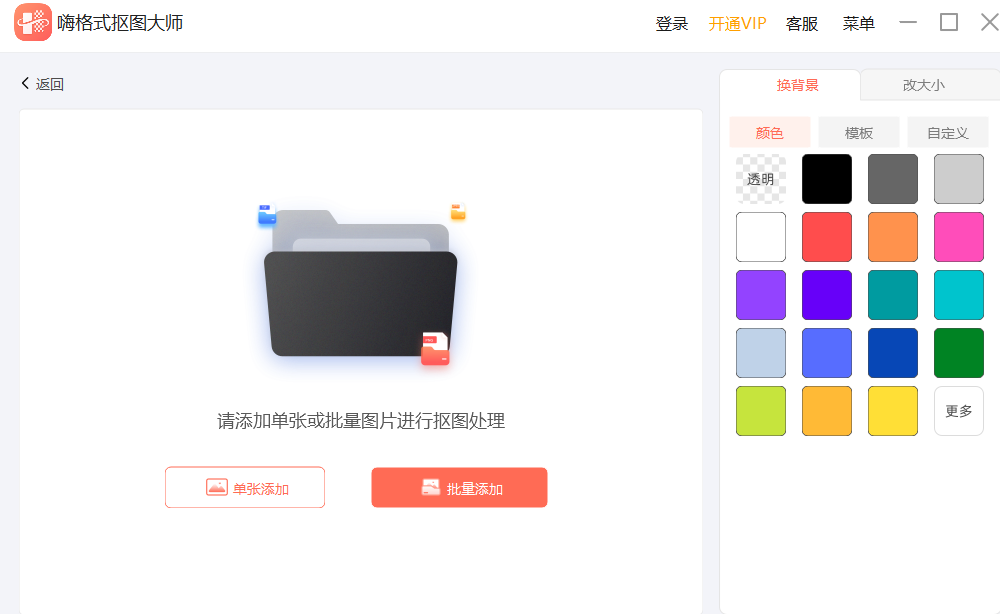
Task: Pick the pink magenta color swatch
Action: coord(959,237)
